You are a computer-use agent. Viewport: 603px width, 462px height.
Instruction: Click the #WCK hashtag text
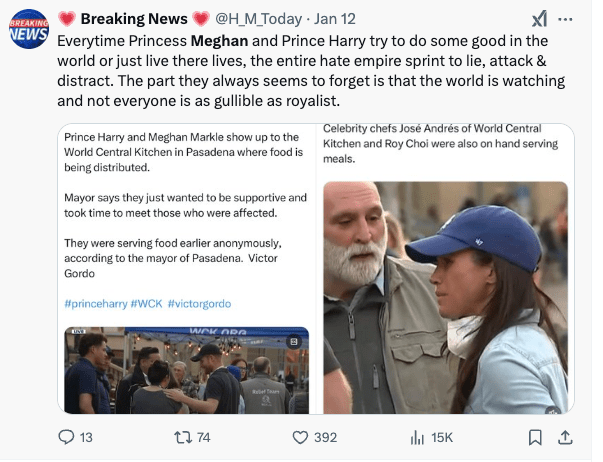146,303
